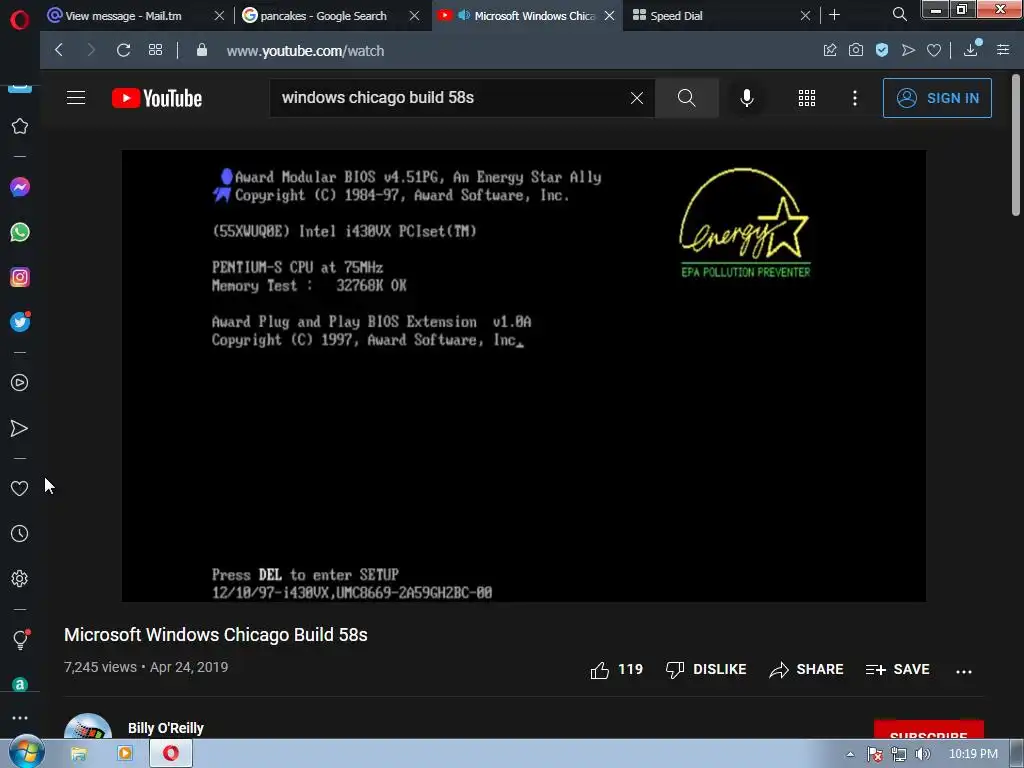Open a new tab with the plus button

[835, 15]
